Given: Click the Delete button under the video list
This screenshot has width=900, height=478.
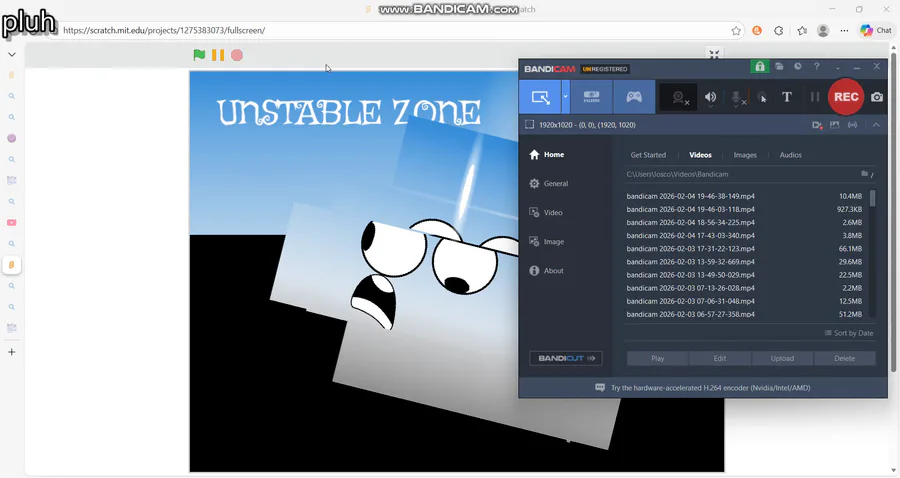Looking at the screenshot, I should tap(844, 359).
